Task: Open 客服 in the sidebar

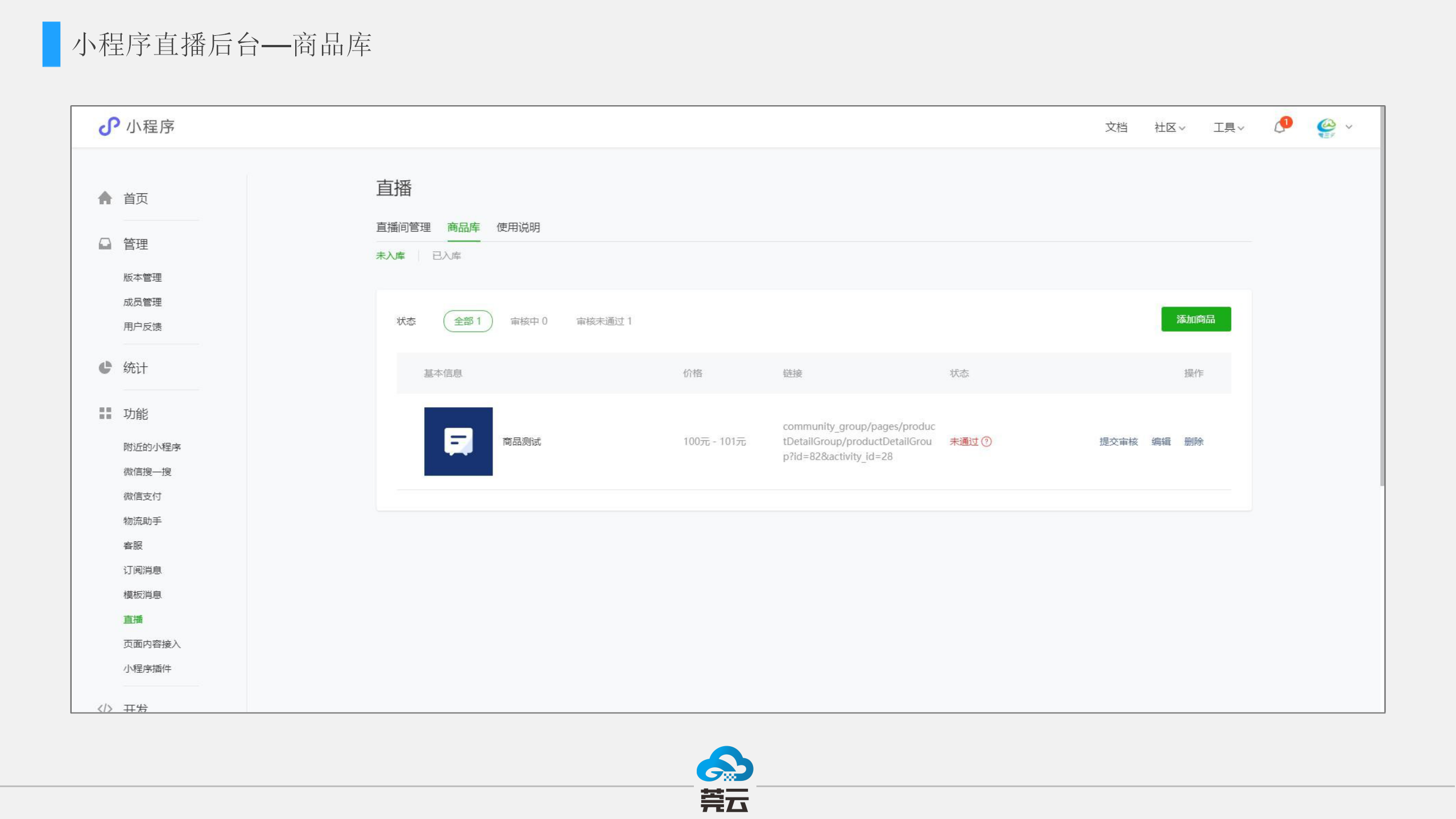Action: 133,545
